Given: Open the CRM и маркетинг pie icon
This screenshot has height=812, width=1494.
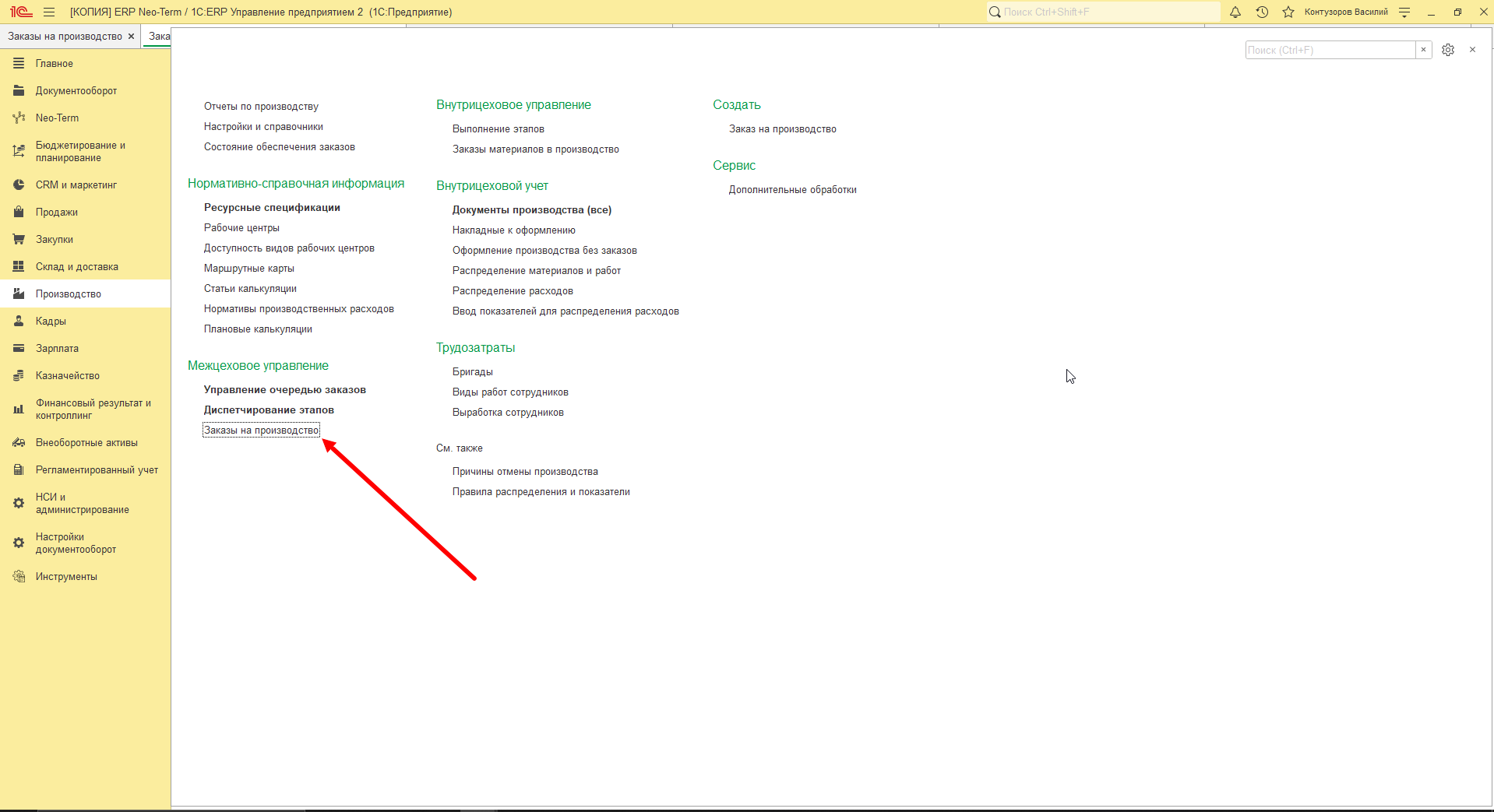Looking at the screenshot, I should click(19, 185).
